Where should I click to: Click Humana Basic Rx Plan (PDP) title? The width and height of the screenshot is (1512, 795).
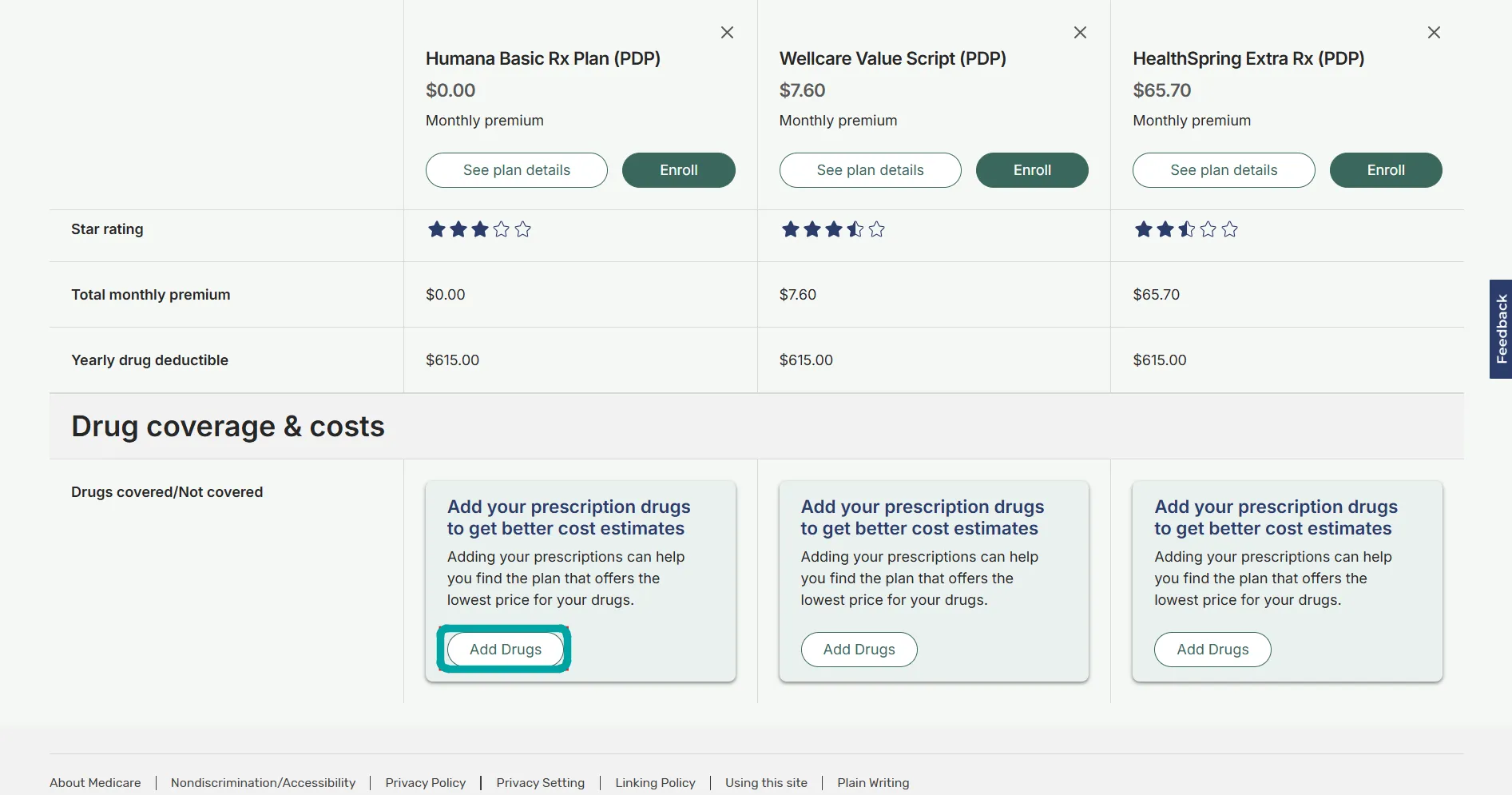[543, 58]
